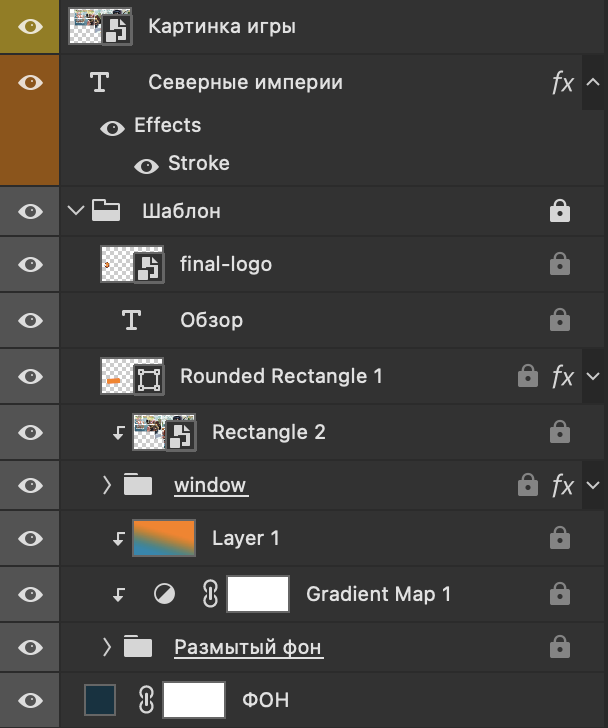Click the fx icon on Северные империи layer

point(563,83)
